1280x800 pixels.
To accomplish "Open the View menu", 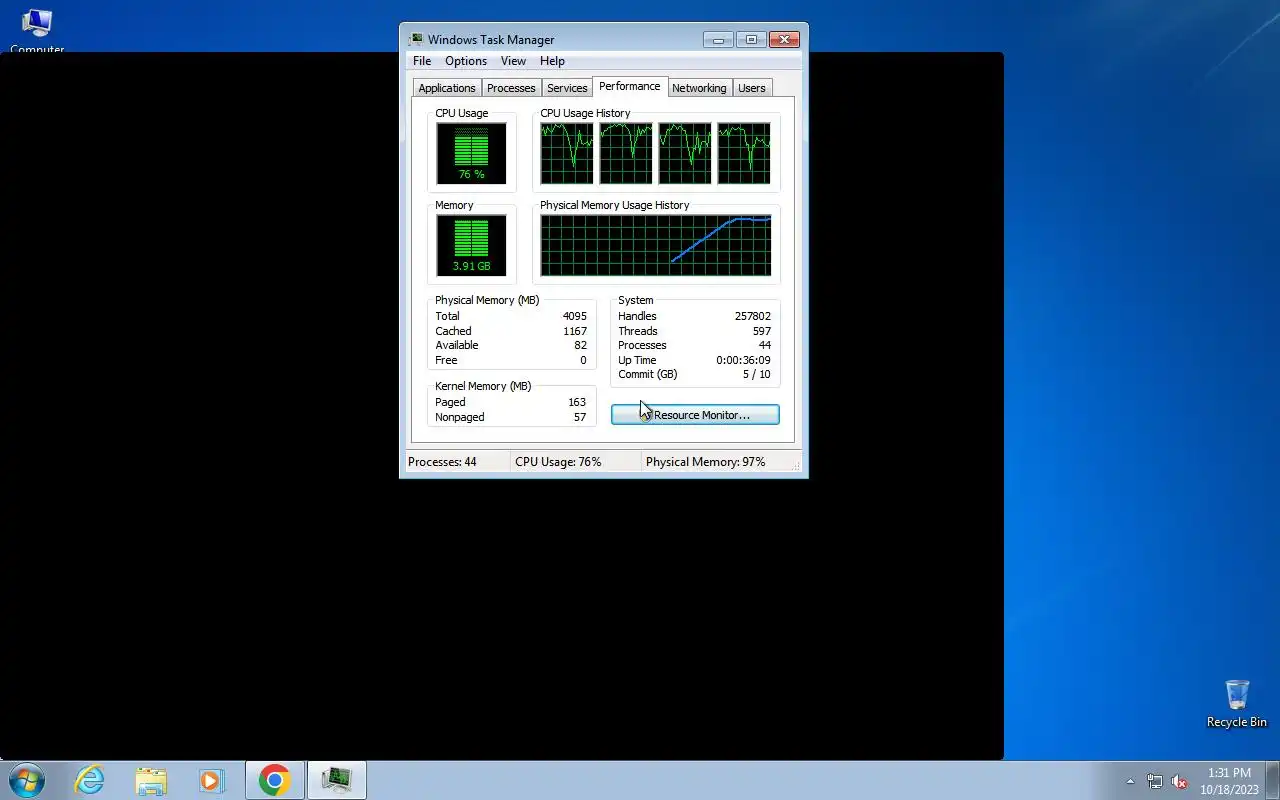I will pos(513,61).
